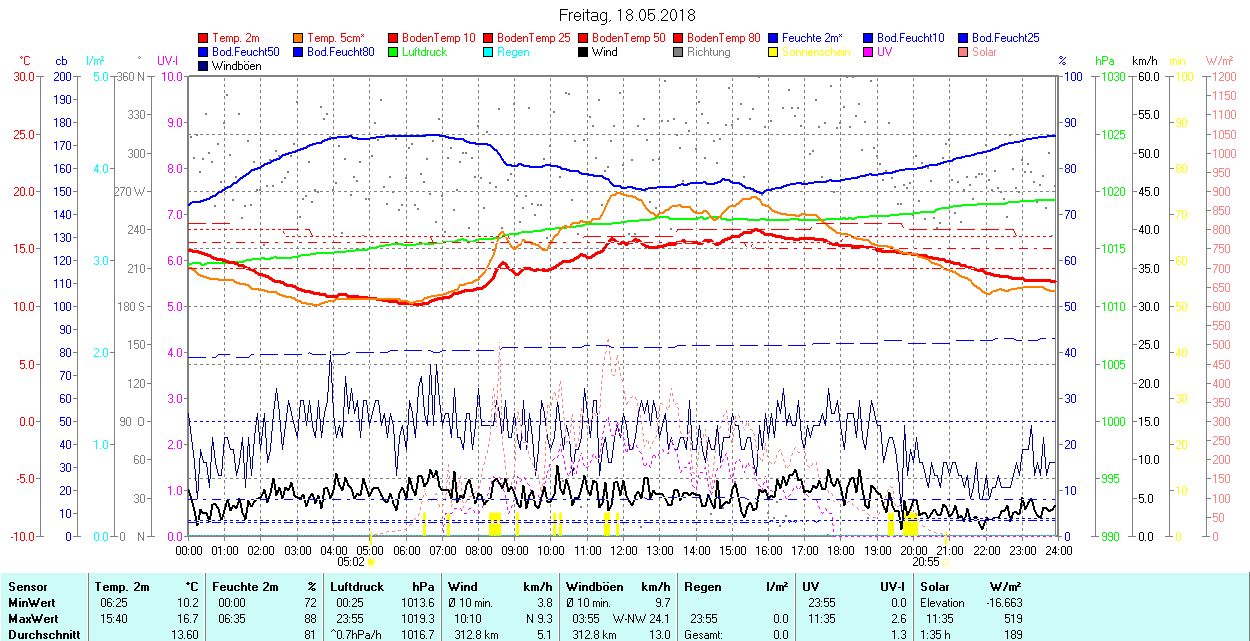The width and height of the screenshot is (1250, 641).
Task: Click the black Wind legend square
Action: point(583,52)
